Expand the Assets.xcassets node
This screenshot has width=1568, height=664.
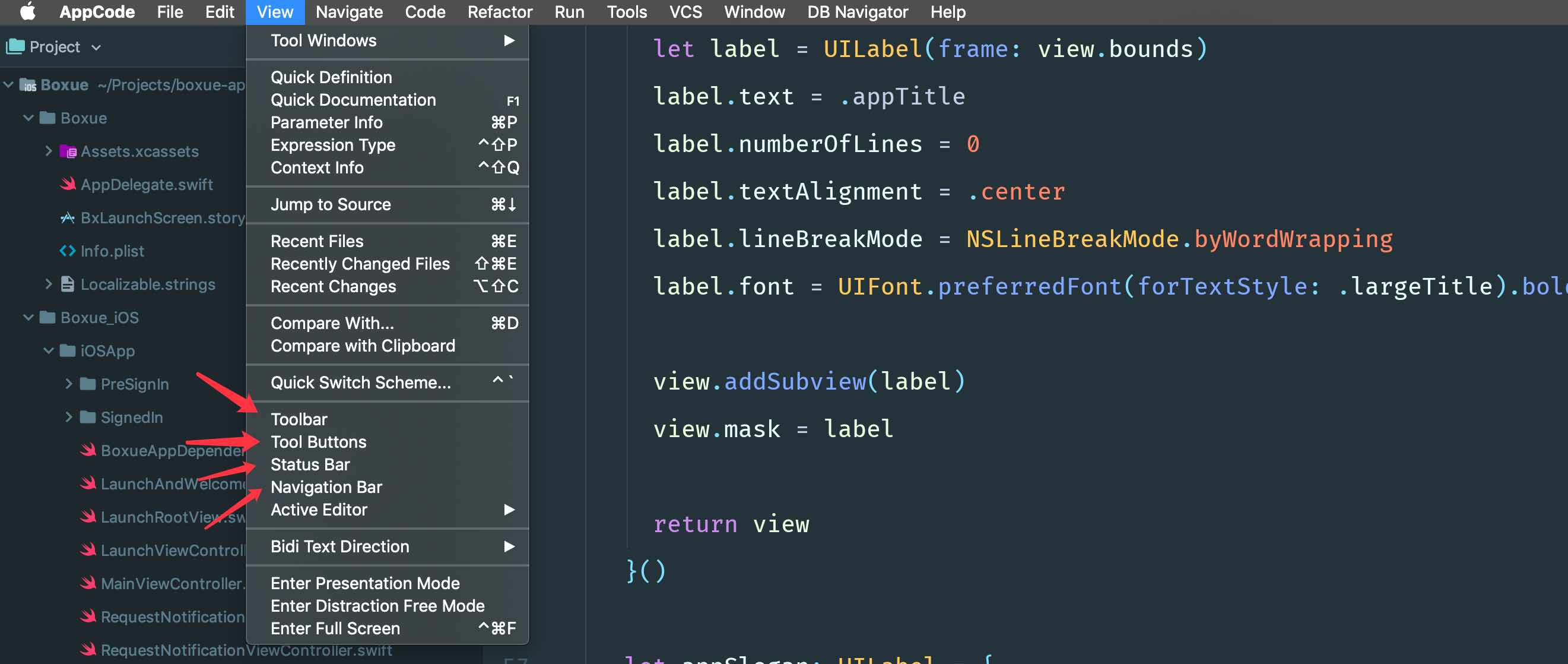point(49,150)
